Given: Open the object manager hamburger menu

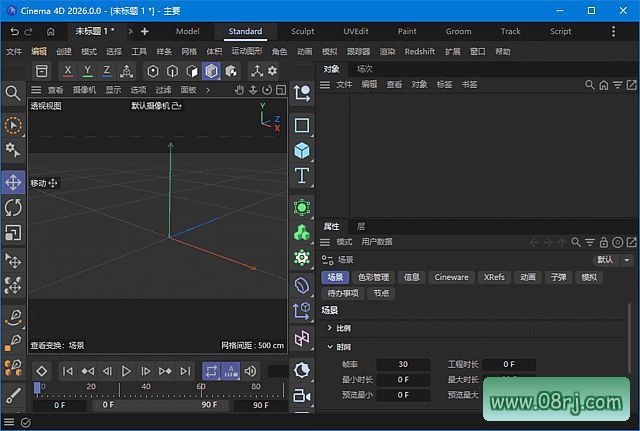Looking at the screenshot, I should pos(325,84).
